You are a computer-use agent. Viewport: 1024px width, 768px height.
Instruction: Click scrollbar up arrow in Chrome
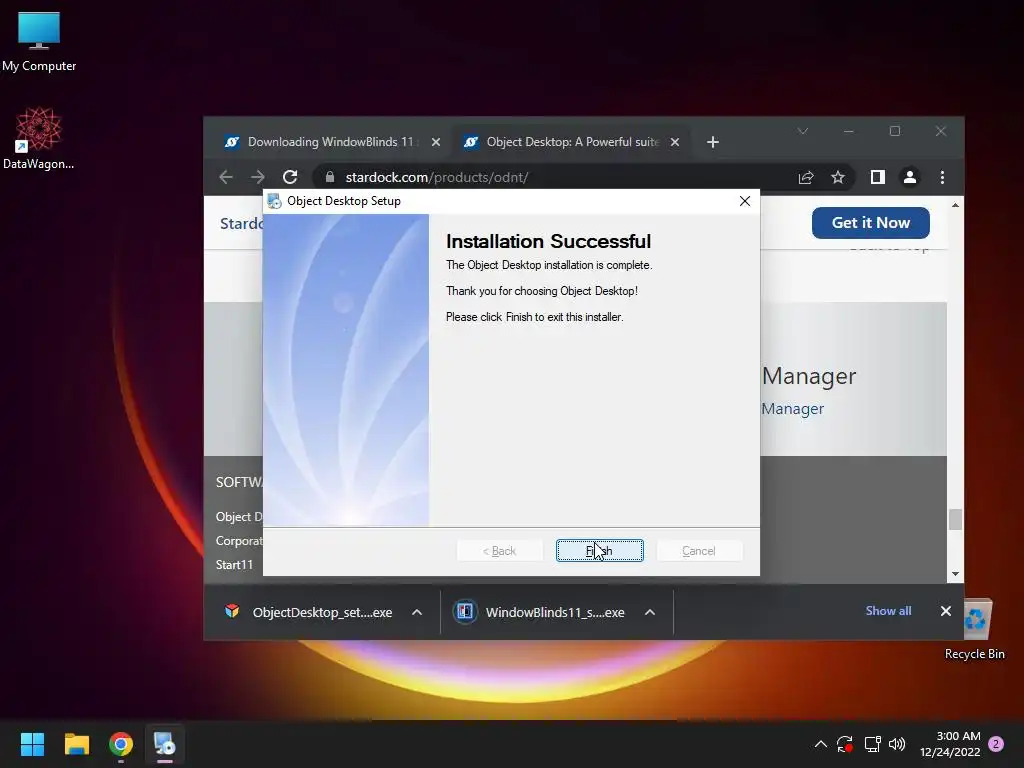click(955, 205)
